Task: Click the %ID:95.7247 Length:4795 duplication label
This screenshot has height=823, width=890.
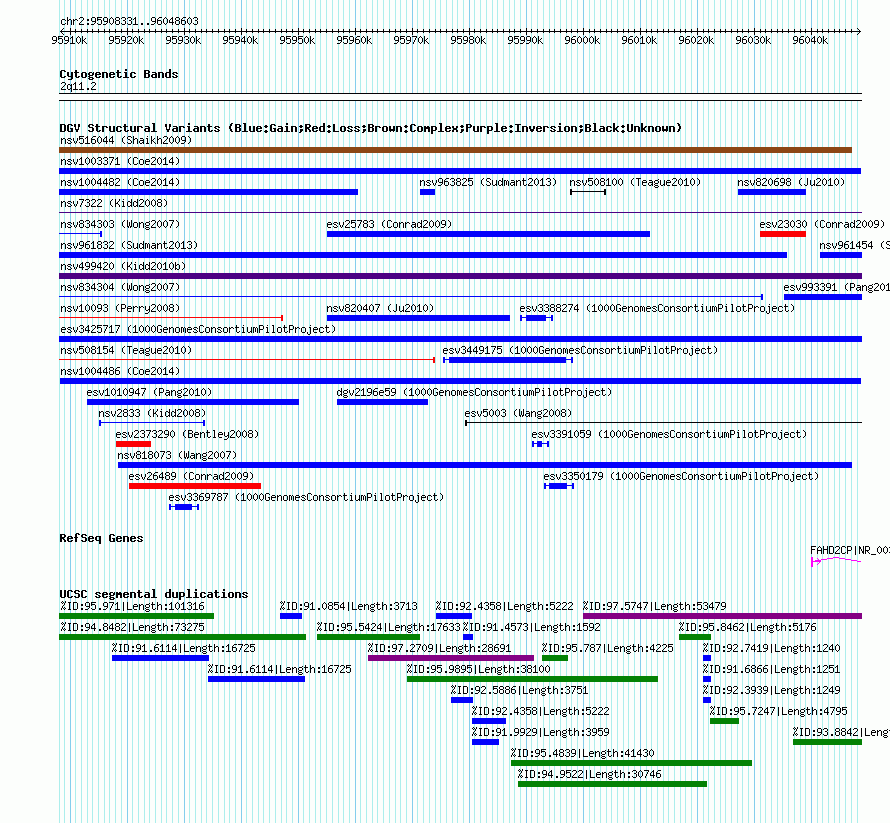Action: (778, 711)
